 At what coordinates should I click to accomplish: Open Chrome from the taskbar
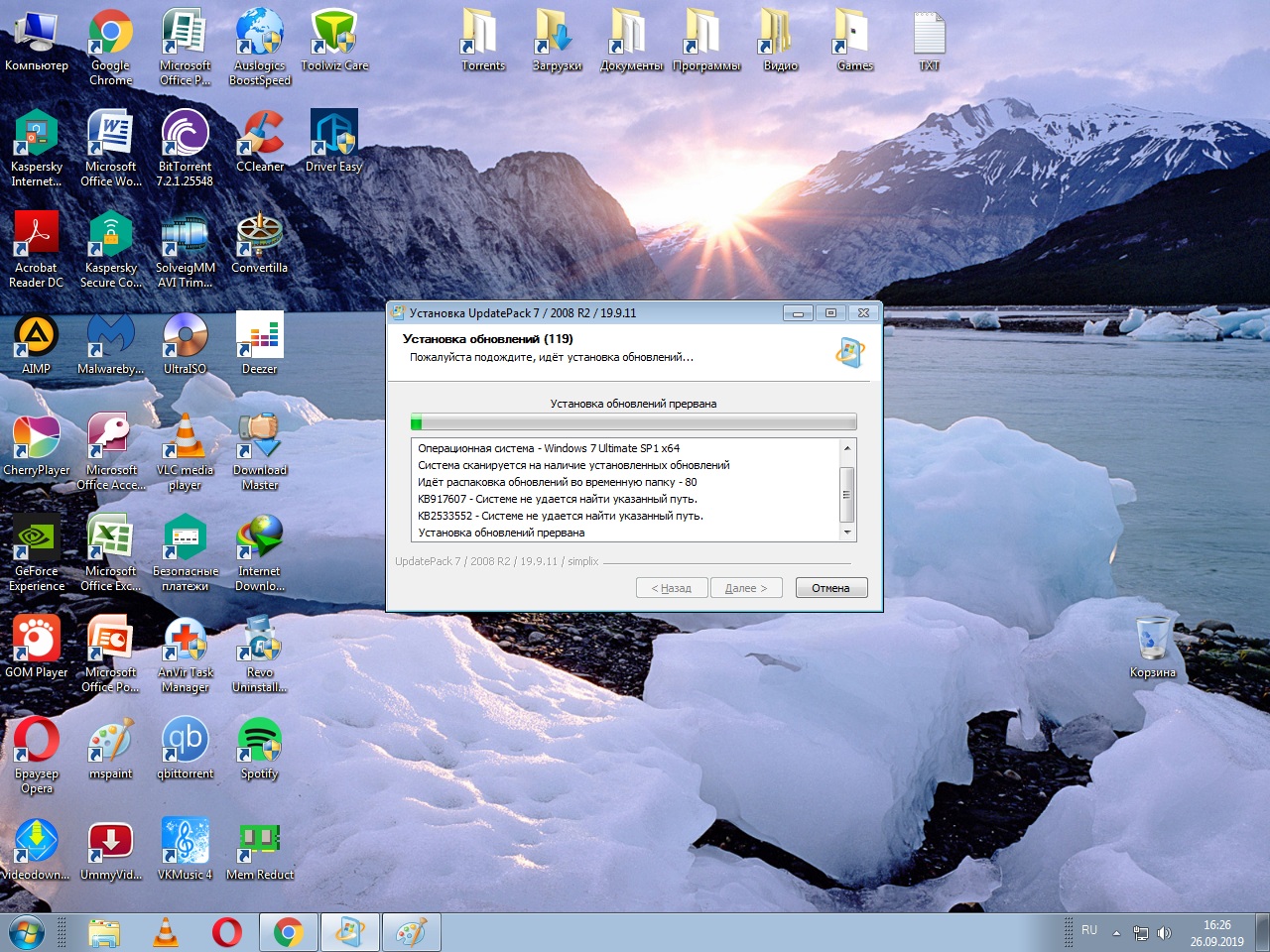(289, 933)
